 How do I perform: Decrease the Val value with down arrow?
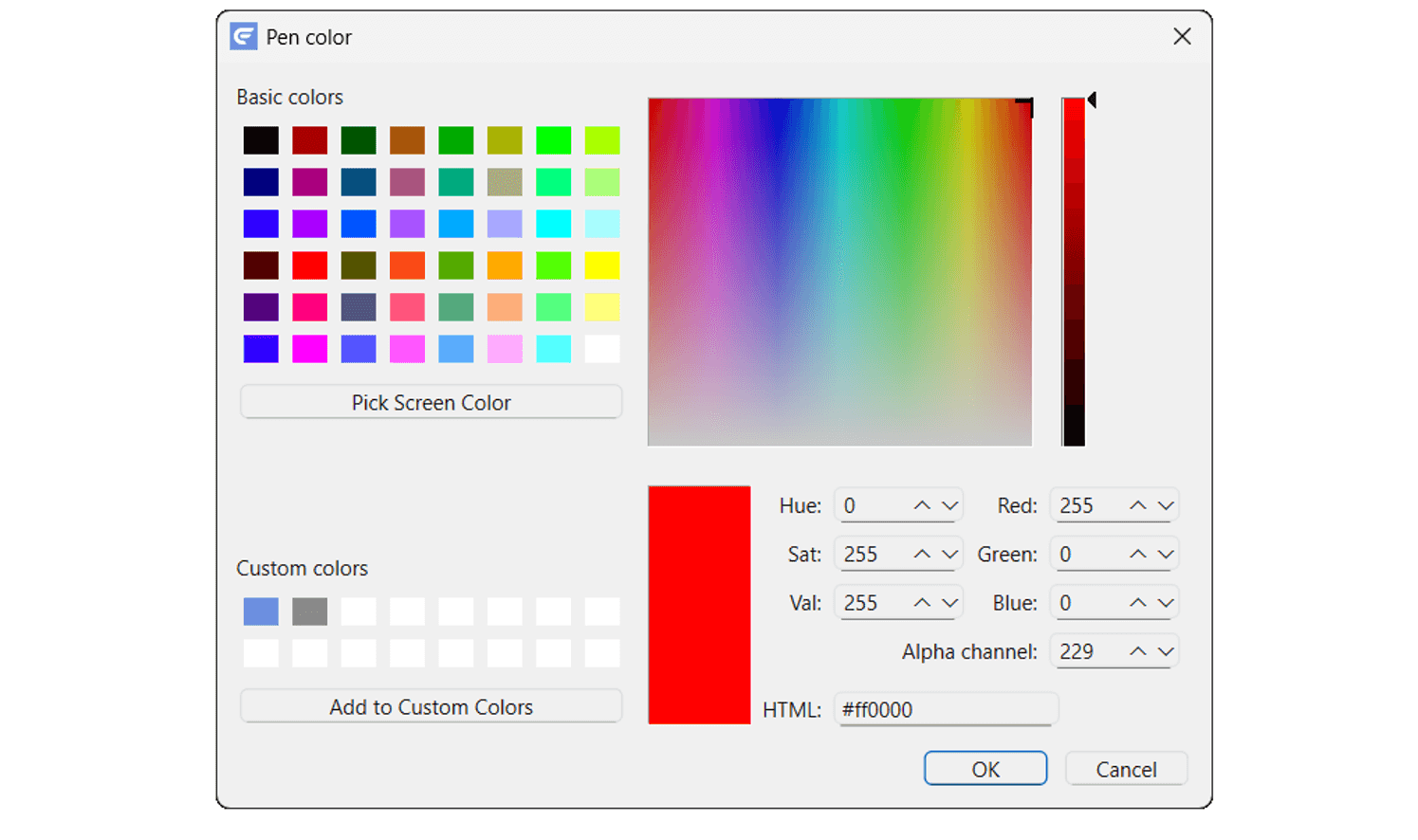click(949, 603)
